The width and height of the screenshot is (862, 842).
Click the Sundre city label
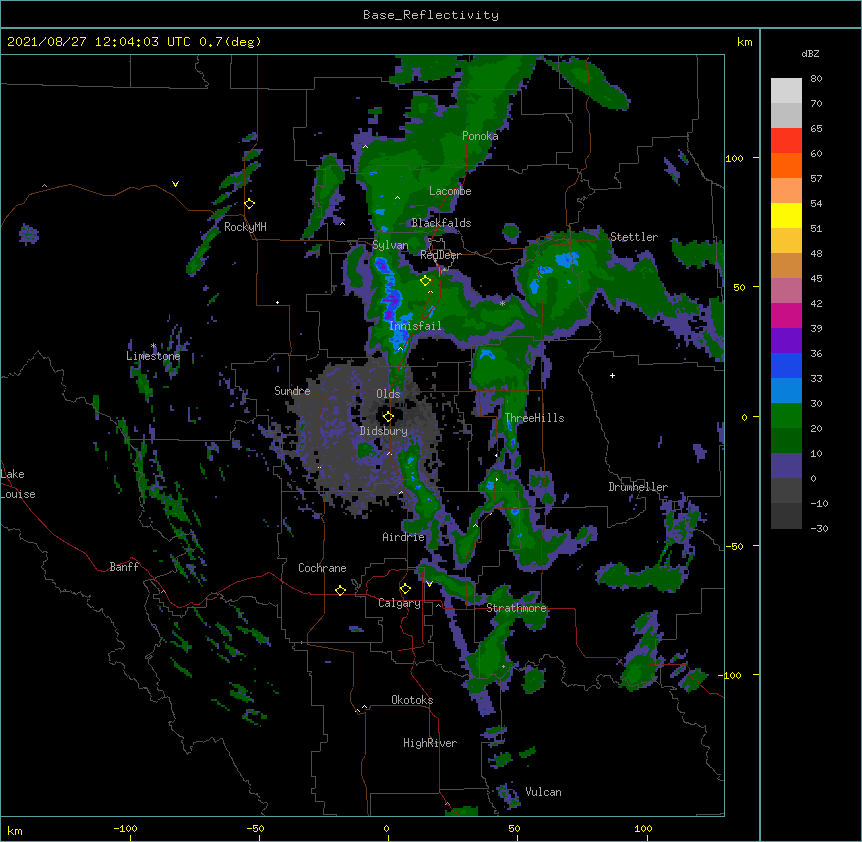(292, 391)
